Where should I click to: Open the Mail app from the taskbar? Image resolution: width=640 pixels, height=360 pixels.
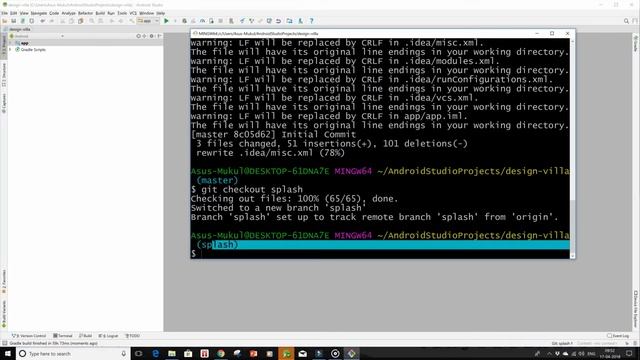[x=302, y=353]
